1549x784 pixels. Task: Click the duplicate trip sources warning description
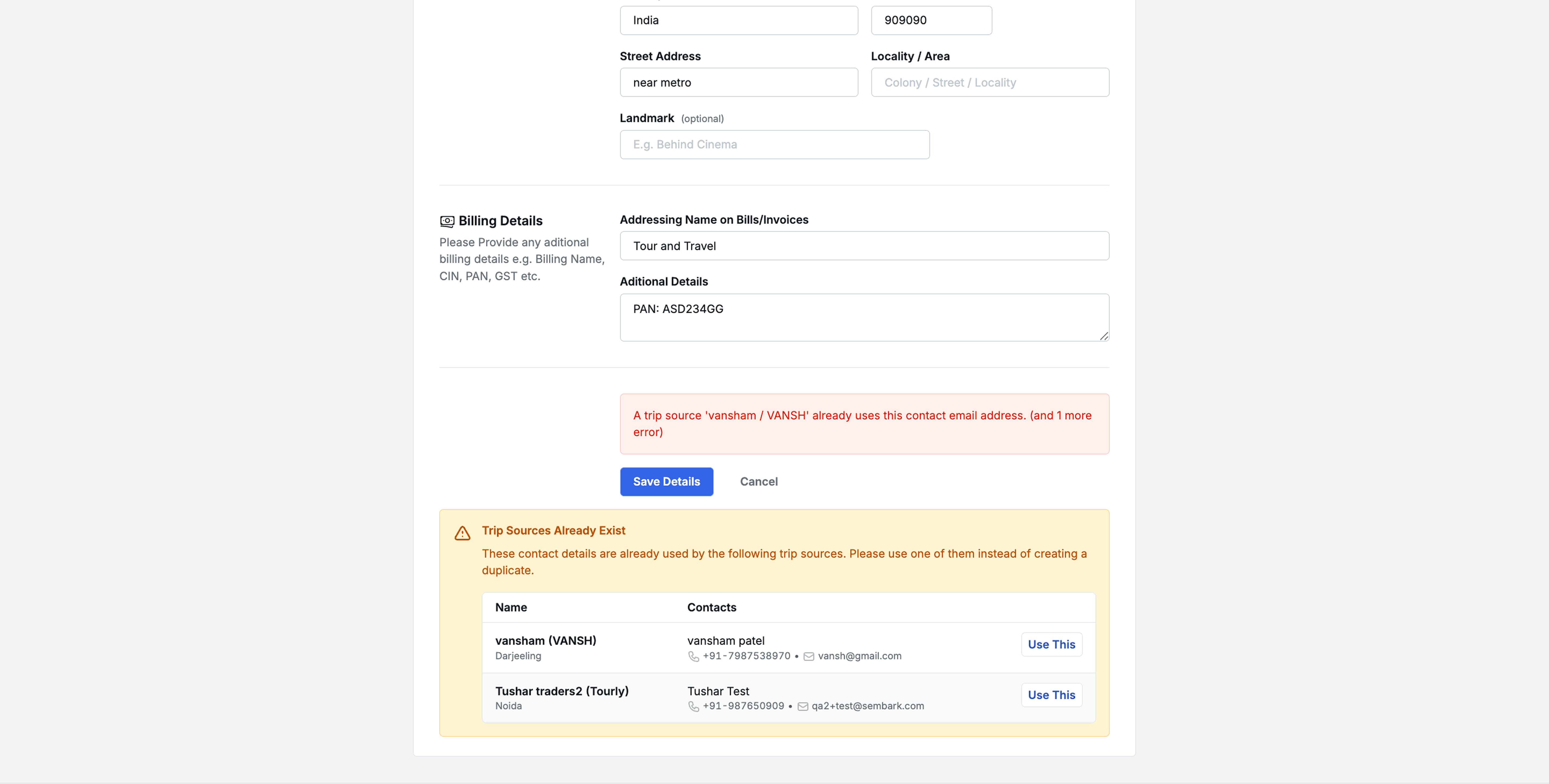click(784, 562)
